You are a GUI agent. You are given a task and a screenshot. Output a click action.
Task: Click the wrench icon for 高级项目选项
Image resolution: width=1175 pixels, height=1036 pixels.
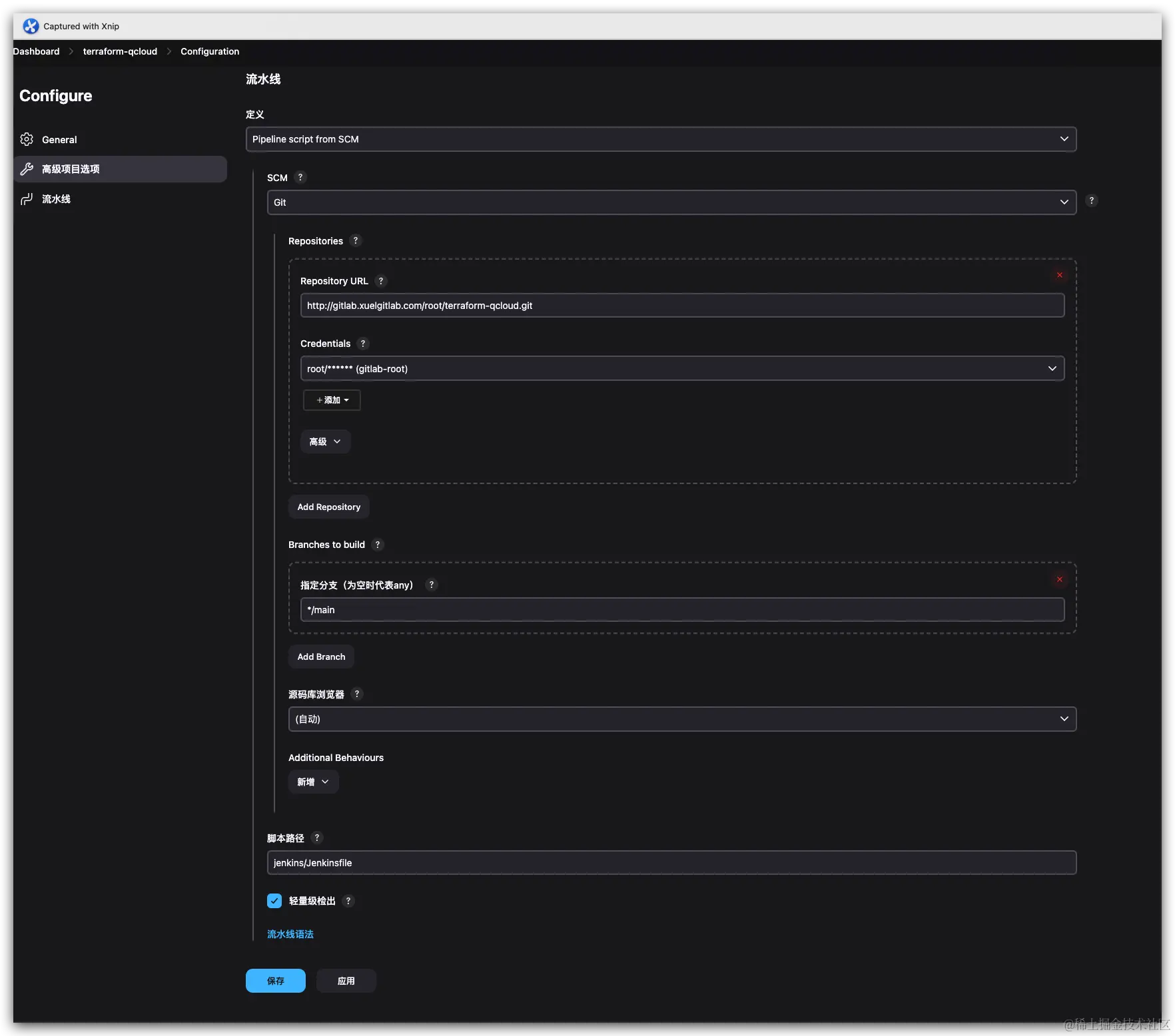tap(27, 169)
